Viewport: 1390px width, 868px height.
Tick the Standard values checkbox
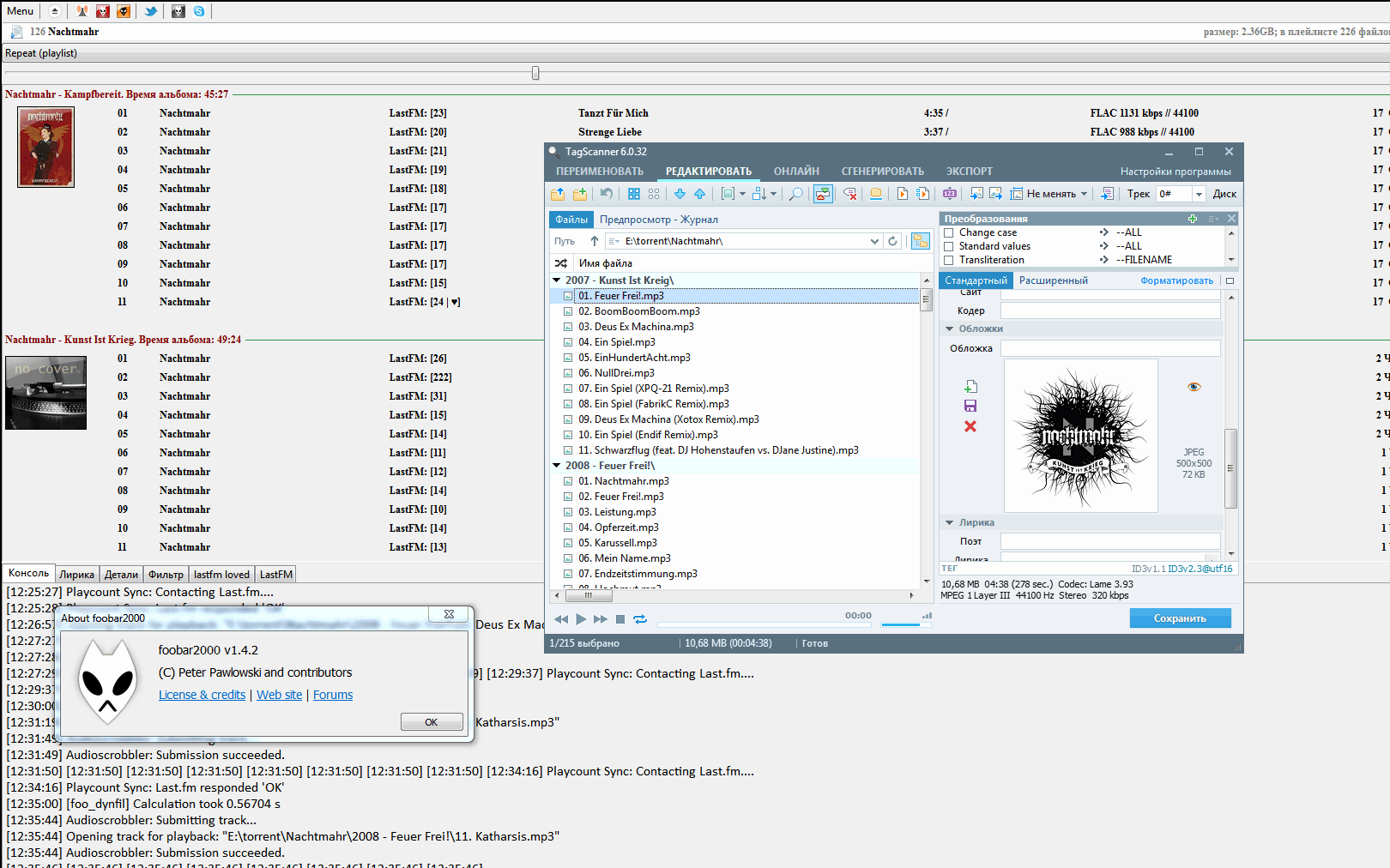pyautogui.click(x=949, y=246)
